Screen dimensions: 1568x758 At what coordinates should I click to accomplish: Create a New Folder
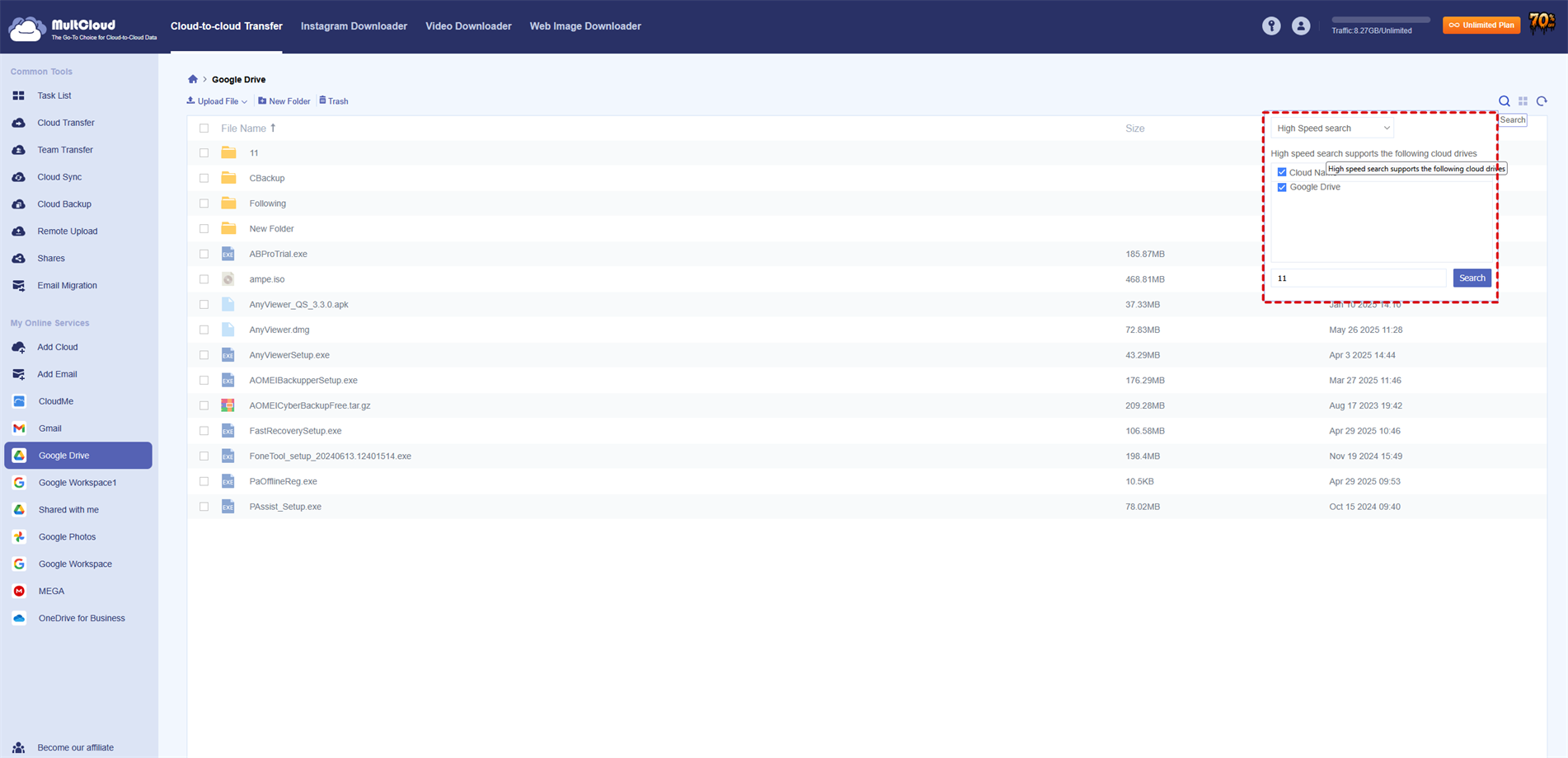[284, 101]
